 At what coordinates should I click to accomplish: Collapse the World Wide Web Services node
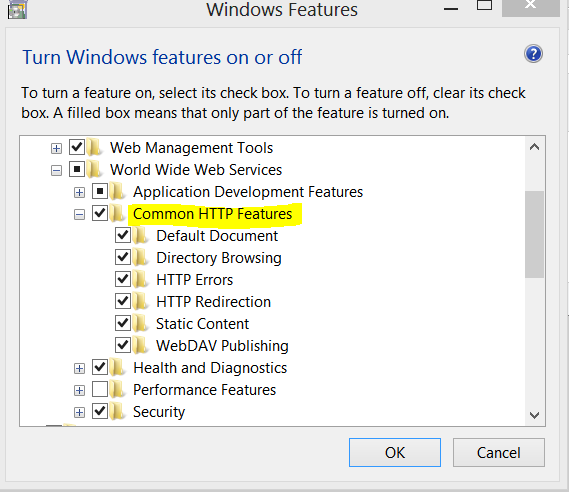coord(56,171)
